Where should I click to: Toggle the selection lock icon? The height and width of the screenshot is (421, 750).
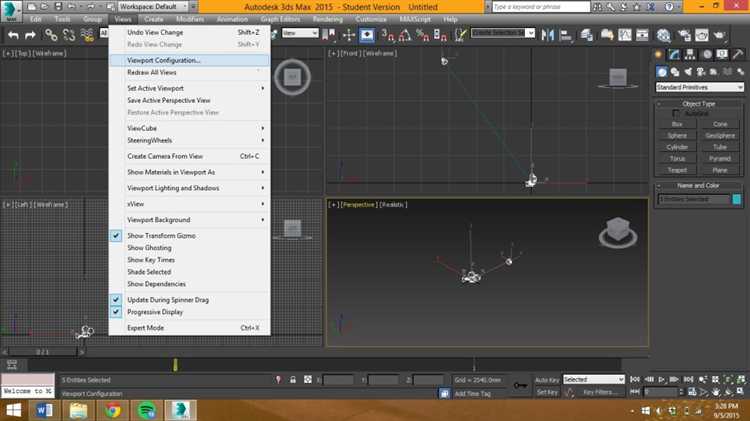(293, 379)
